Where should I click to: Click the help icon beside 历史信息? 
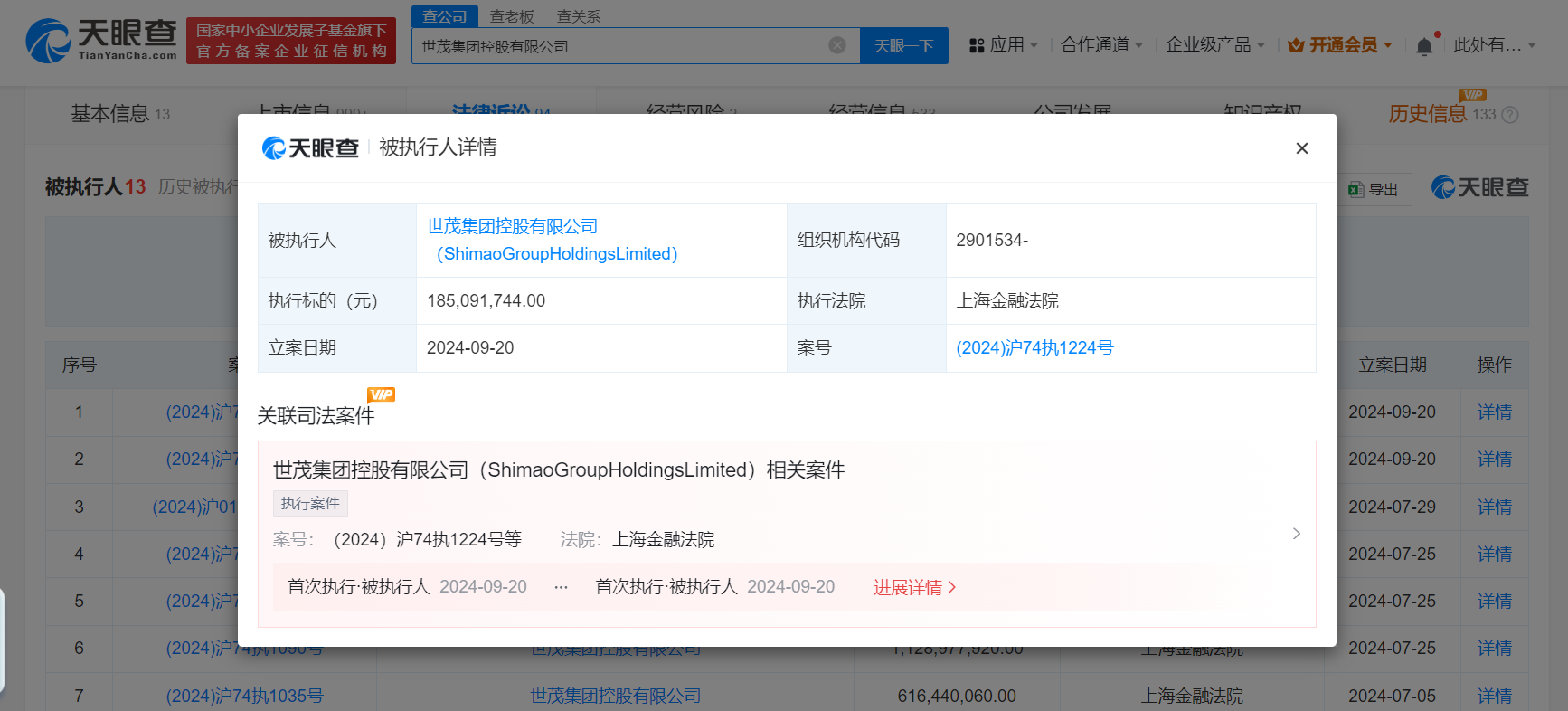(x=1510, y=115)
